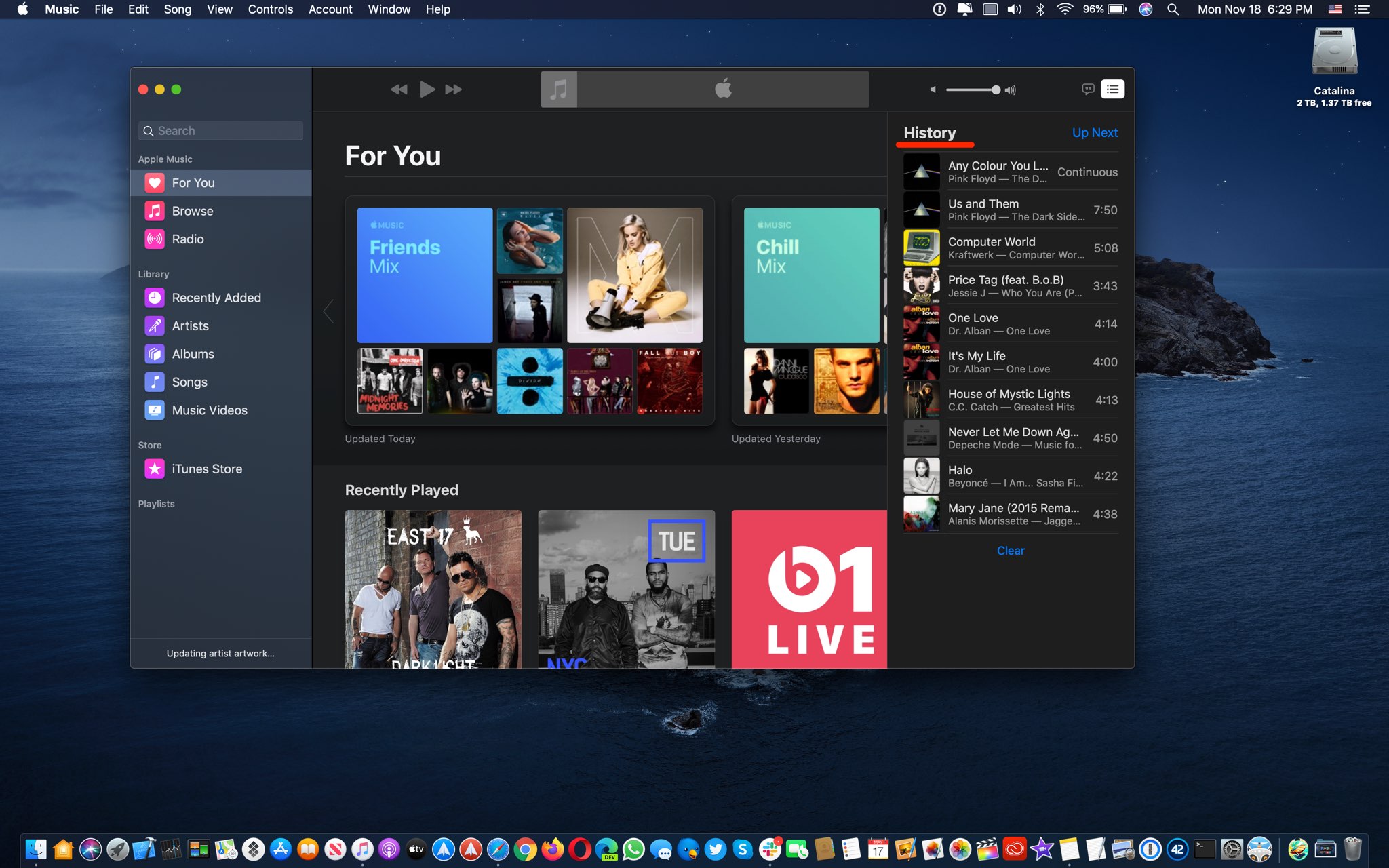Open the TUE NYC radio show tile
1389x868 pixels.
(627, 589)
